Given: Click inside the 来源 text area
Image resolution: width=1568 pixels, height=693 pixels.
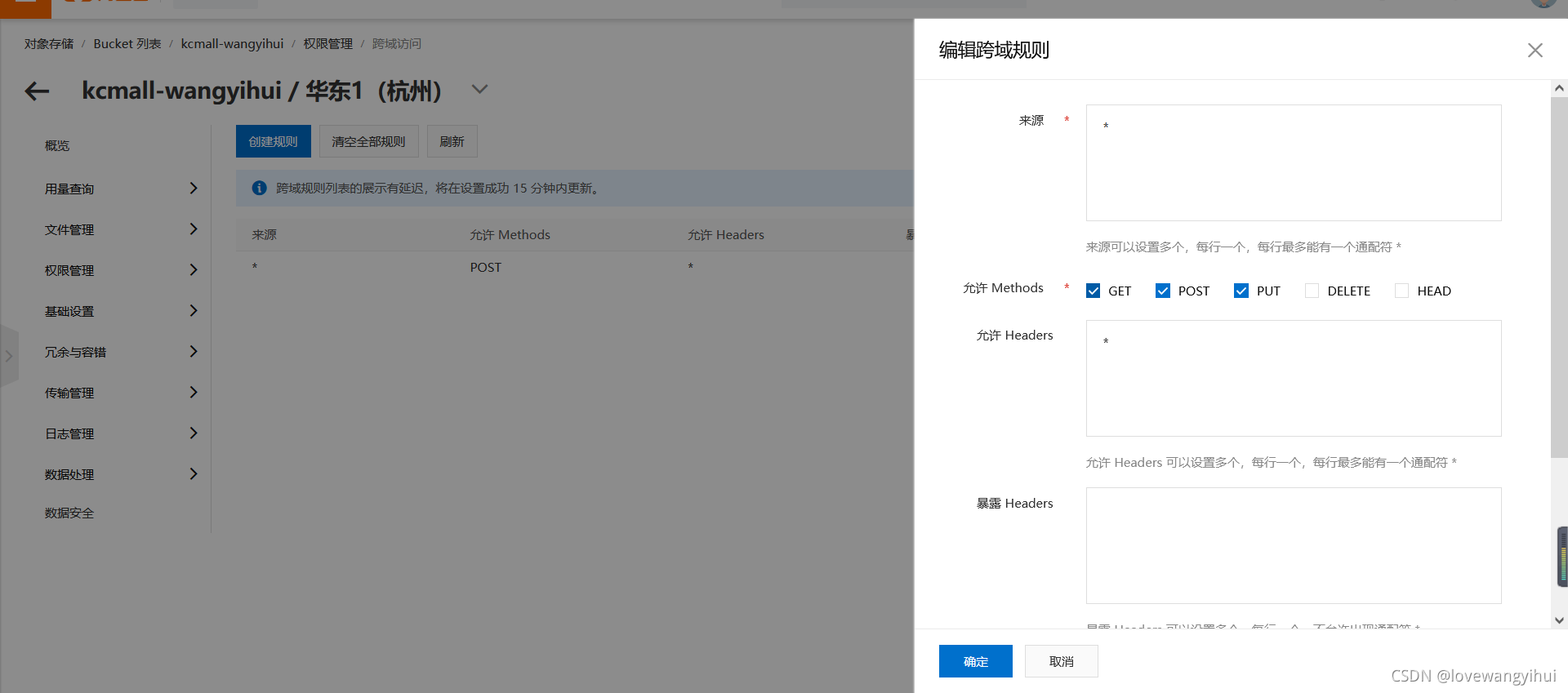Looking at the screenshot, I should tap(1294, 162).
